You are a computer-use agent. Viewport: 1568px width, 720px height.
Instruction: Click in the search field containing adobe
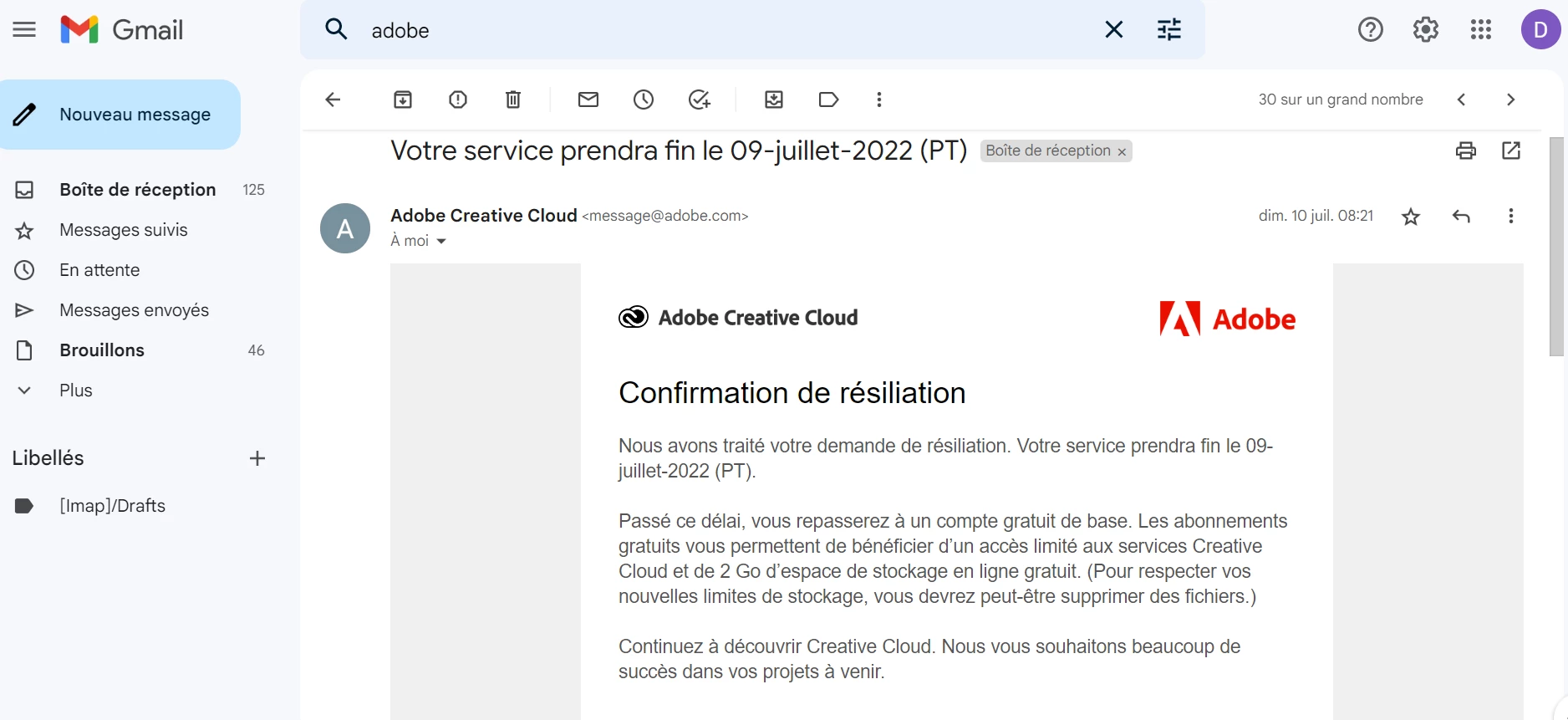tap(727, 30)
